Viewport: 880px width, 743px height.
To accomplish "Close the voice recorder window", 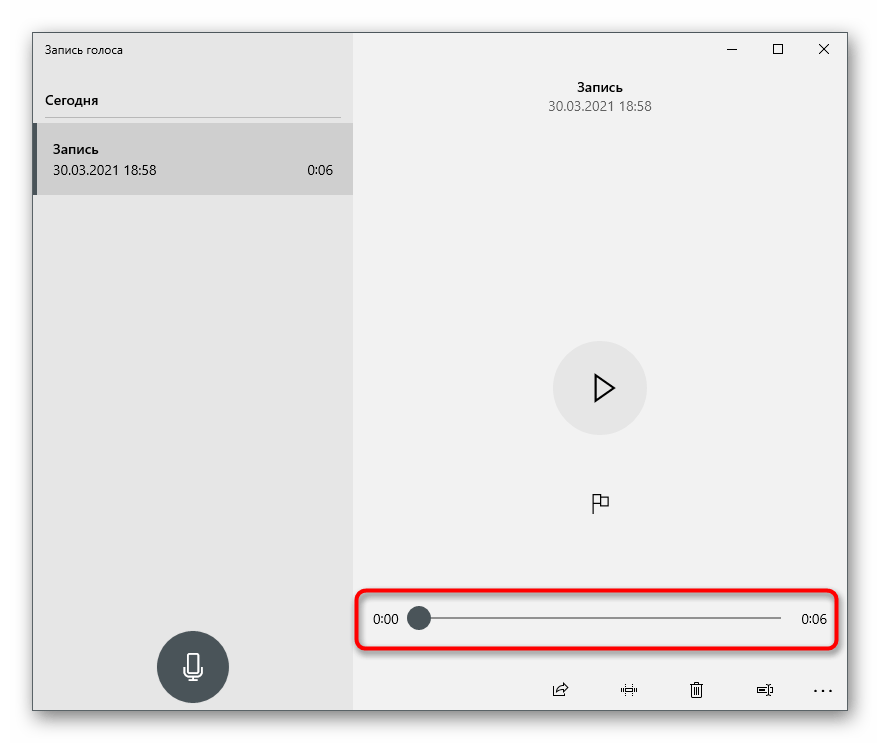I will pos(824,50).
